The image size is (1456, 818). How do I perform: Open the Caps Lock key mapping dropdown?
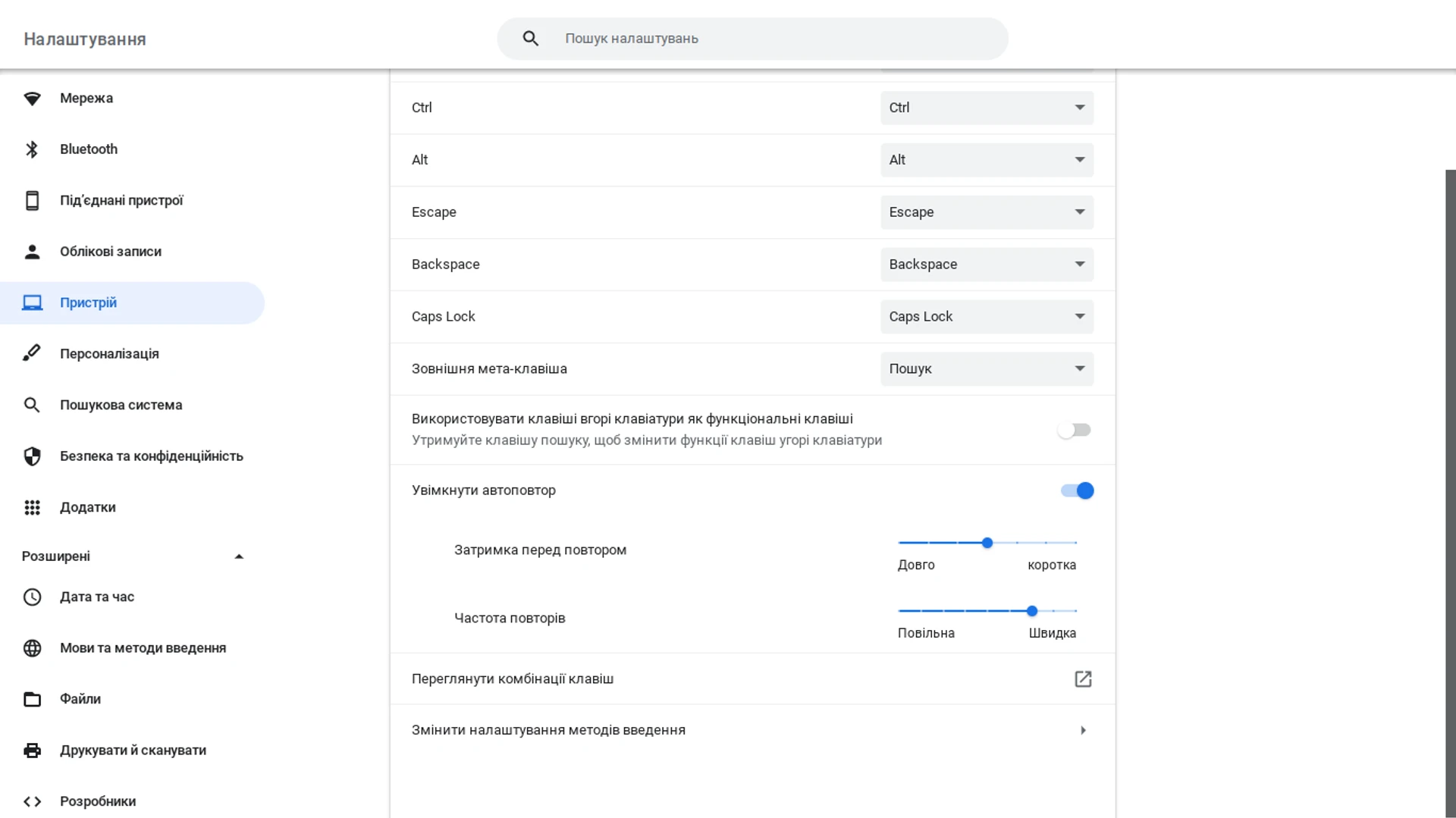987,317
